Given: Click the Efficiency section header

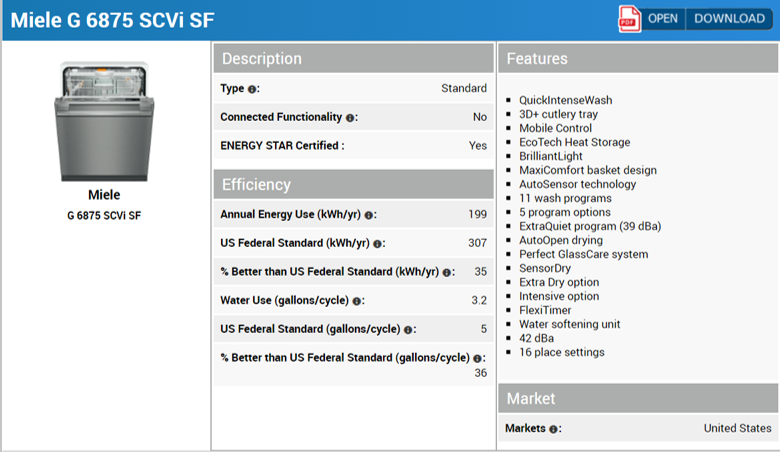Looking at the screenshot, I should 354,184.
